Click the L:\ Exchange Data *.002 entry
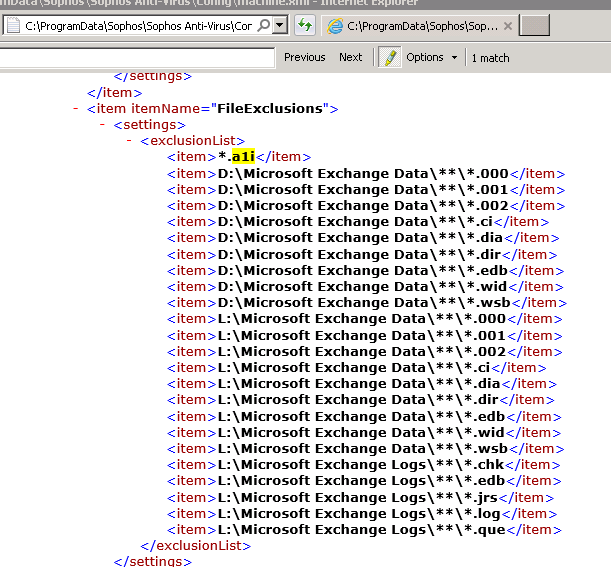The image size is (611, 567). pos(364,352)
